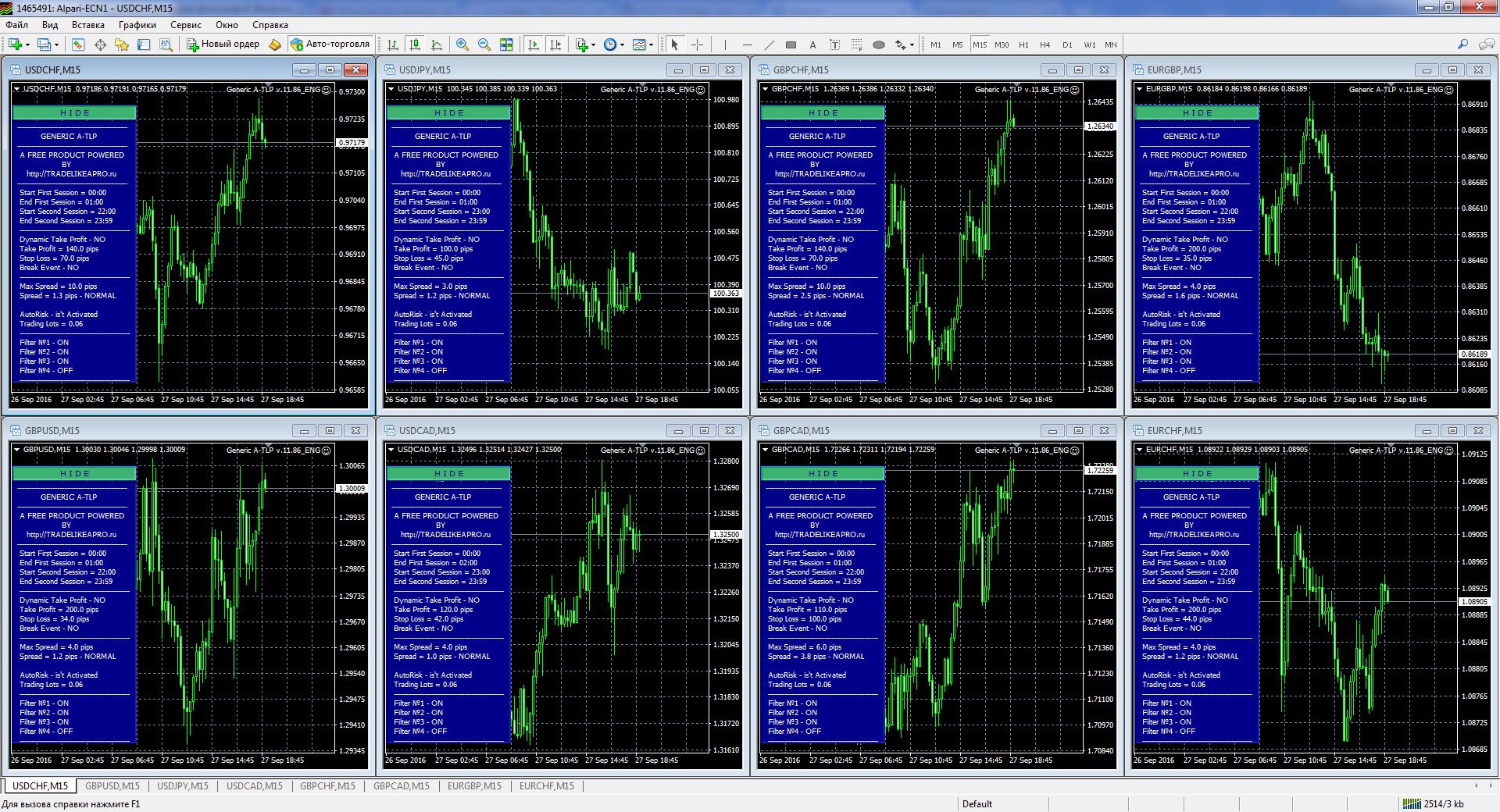Click HIDE on the GBPCHF panel
This screenshot has height=812, width=1500.
click(823, 112)
